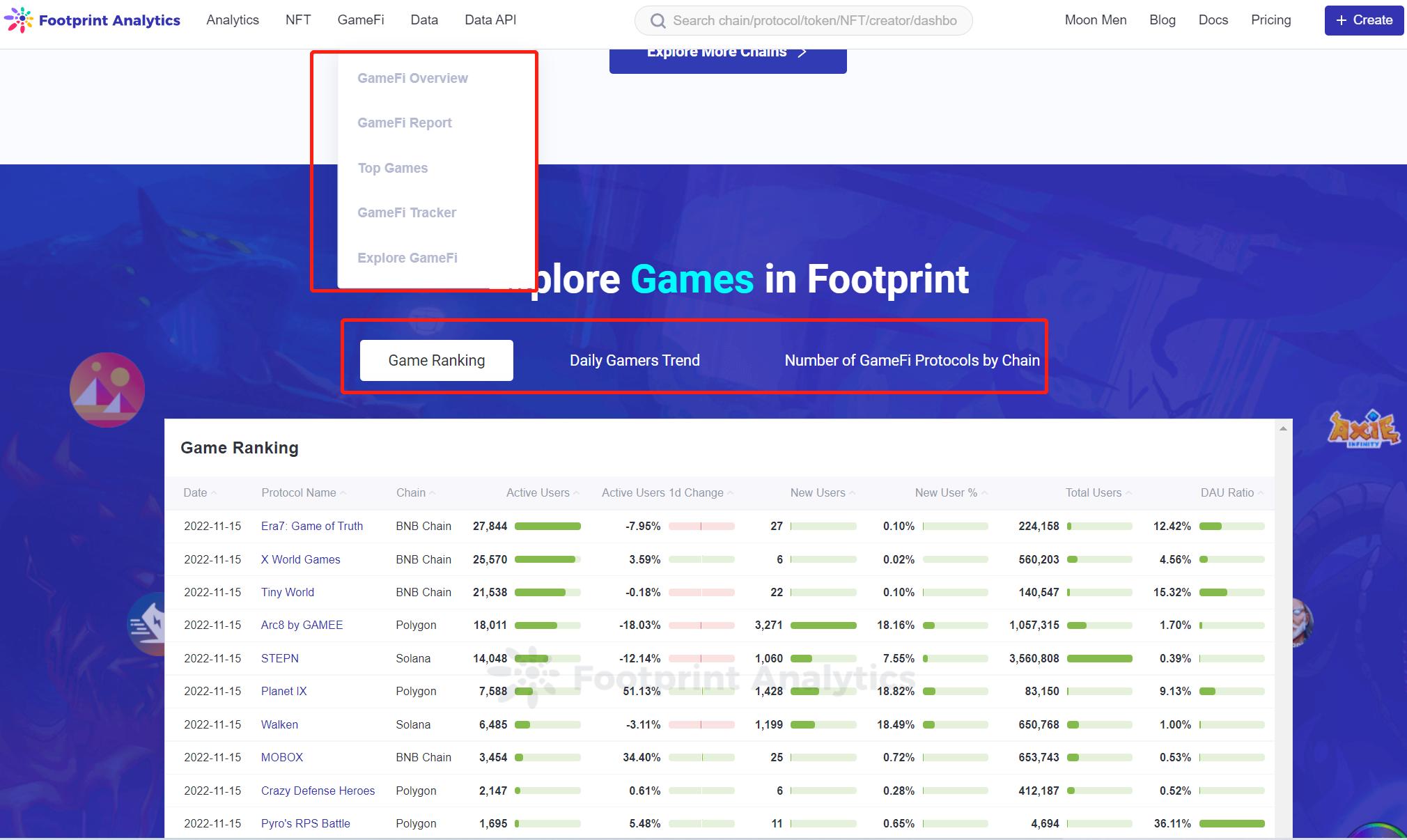Select the Game Ranking tab
This screenshot has height=840, width=1407.
pos(437,360)
